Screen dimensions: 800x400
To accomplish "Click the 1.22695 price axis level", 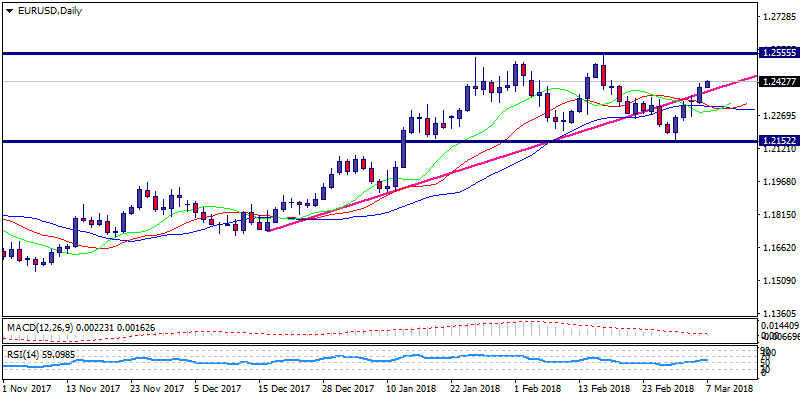I will tap(777, 116).
